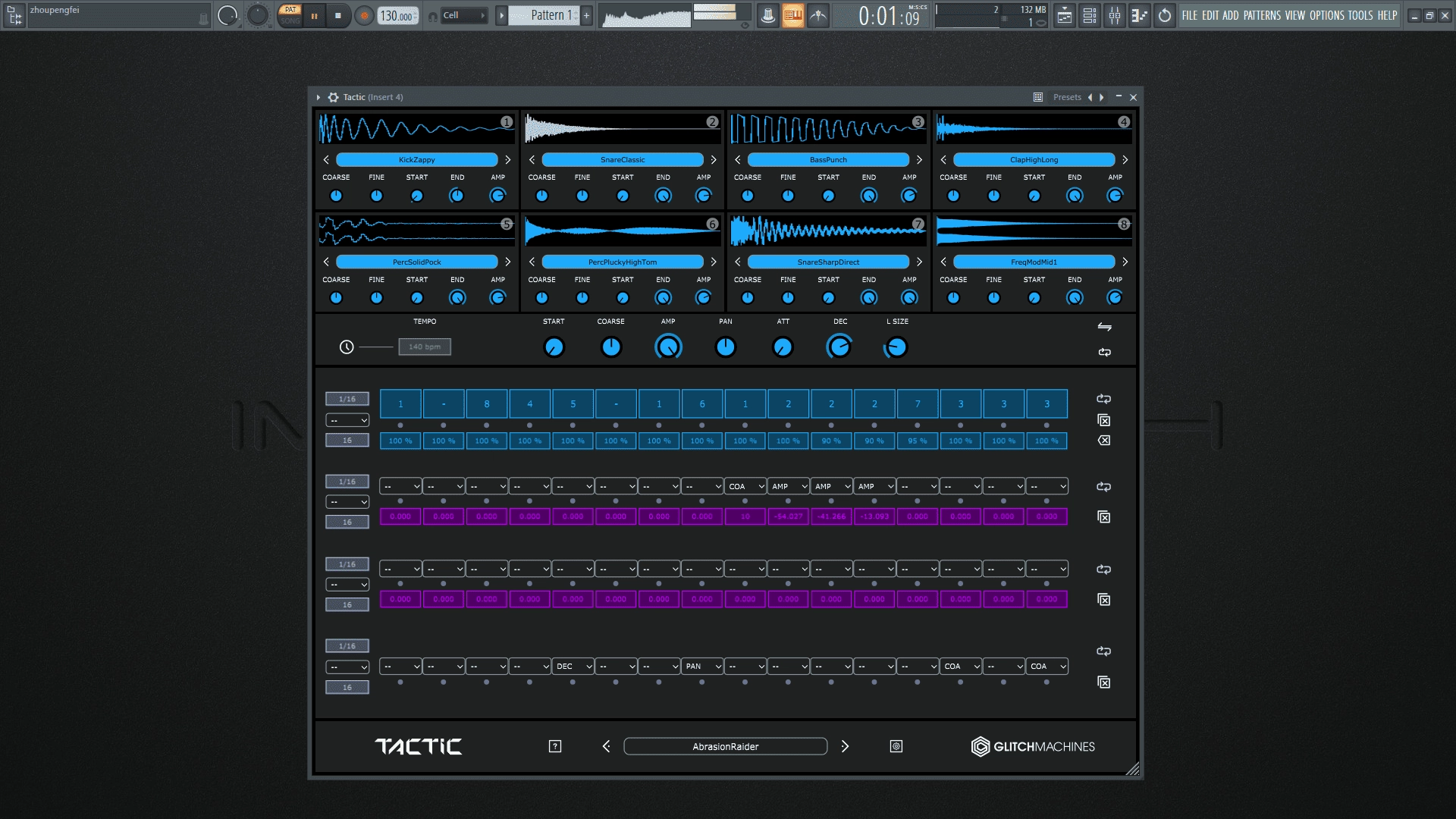1456x819 pixels.
Task: Click the -54.027 modulation value cell
Action: click(788, 516)
